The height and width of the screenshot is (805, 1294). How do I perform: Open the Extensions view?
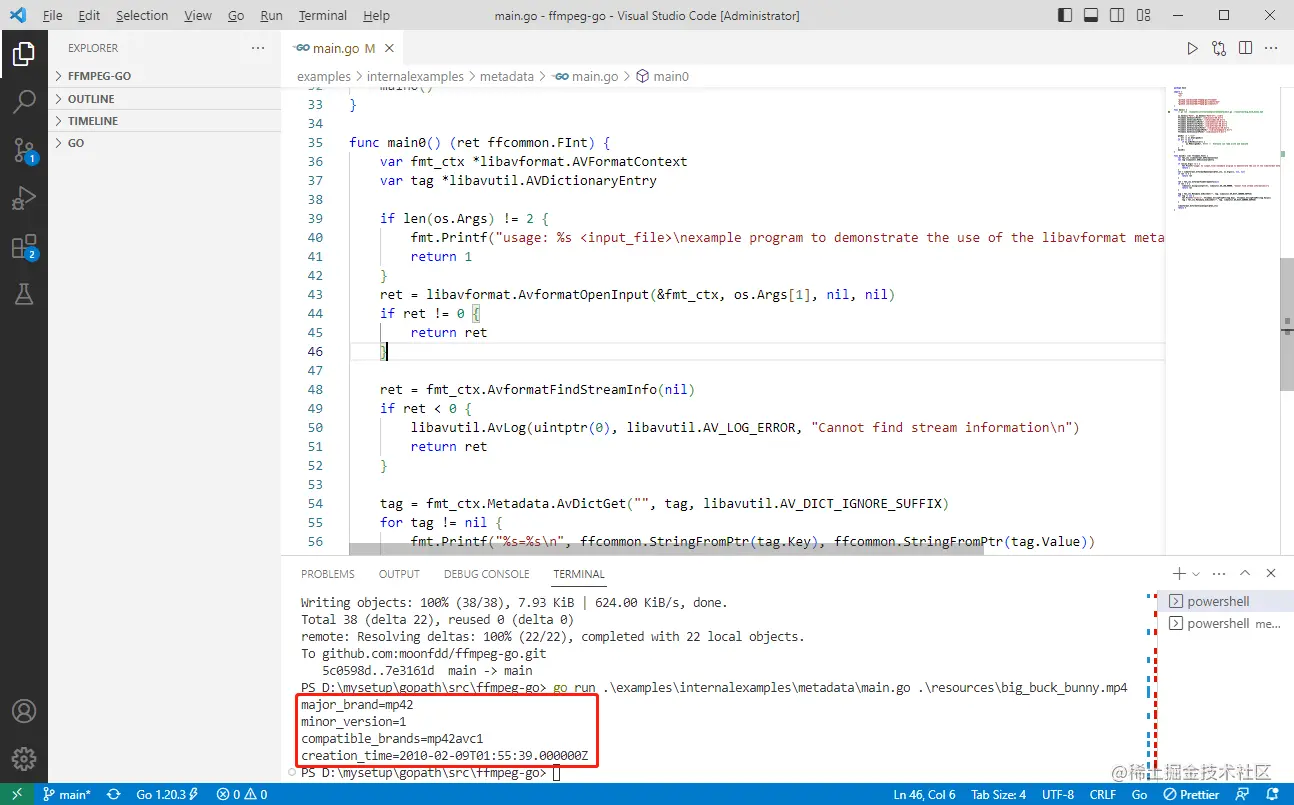(x=24, y=246)
